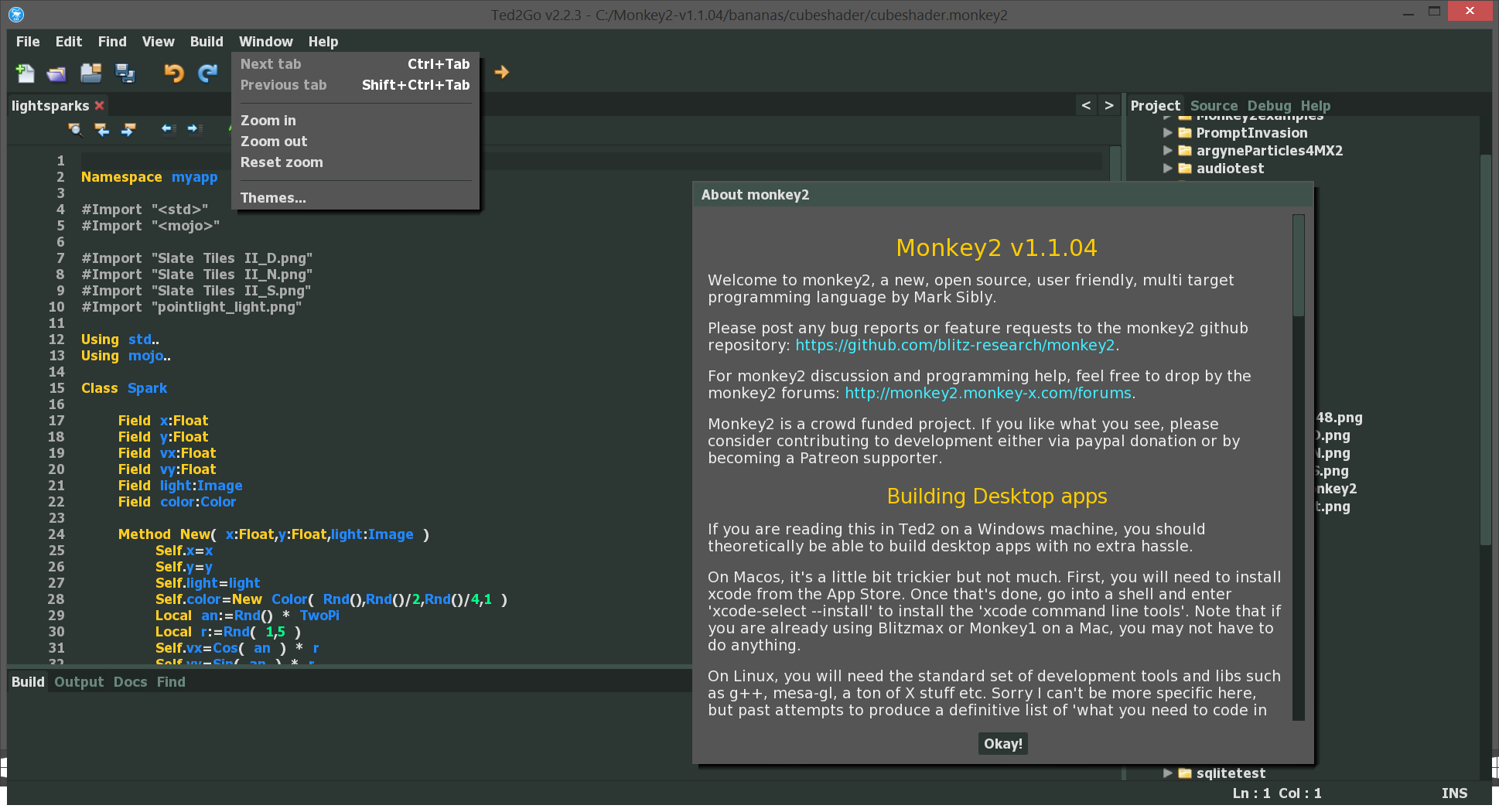Image resolution: width=1499 pixels, height=812 pixels.
Task: Close the lightsparks tab with red X
Action: point(99,106)
